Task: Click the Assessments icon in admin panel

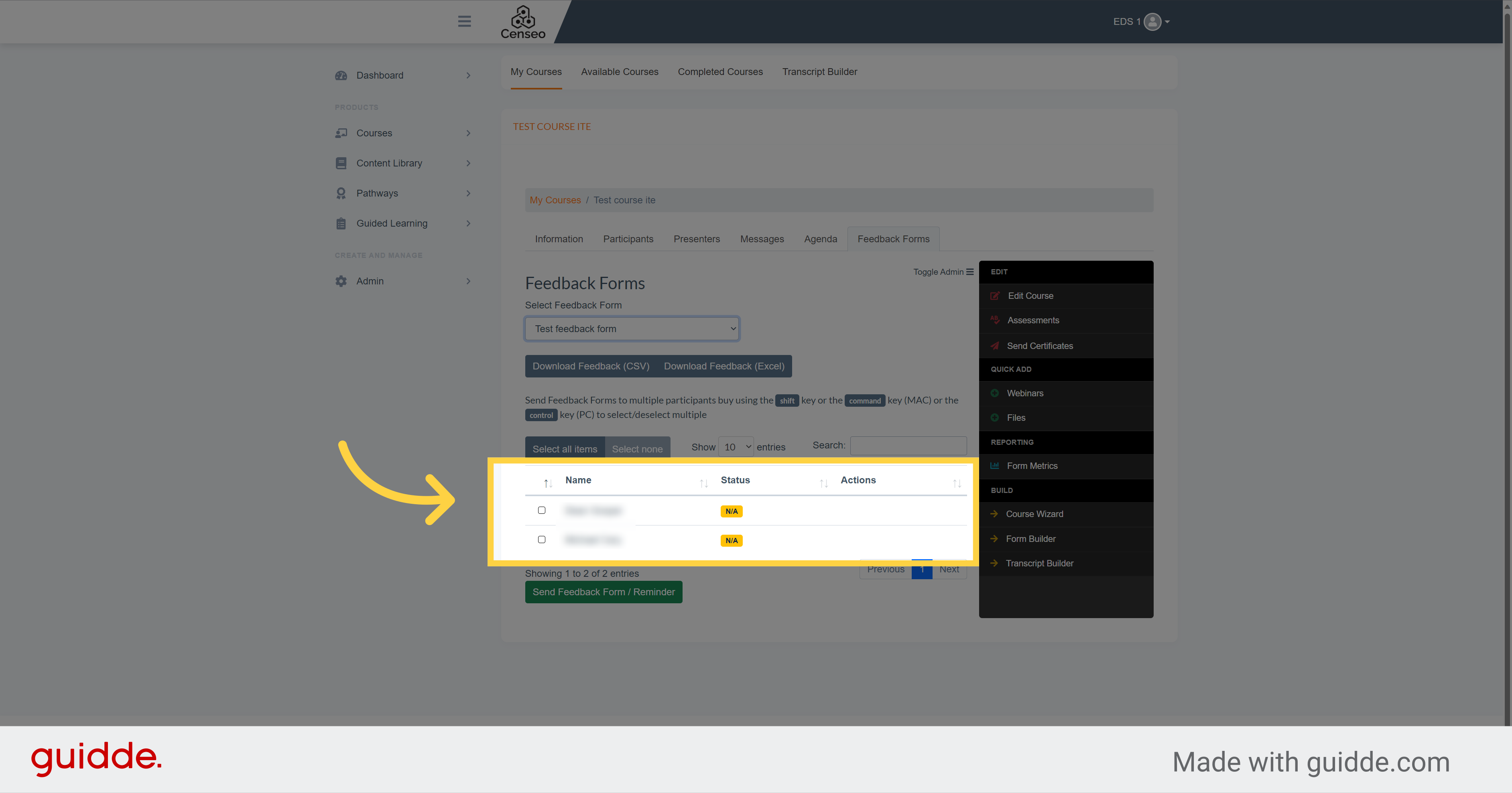Action: coord(995,320)
